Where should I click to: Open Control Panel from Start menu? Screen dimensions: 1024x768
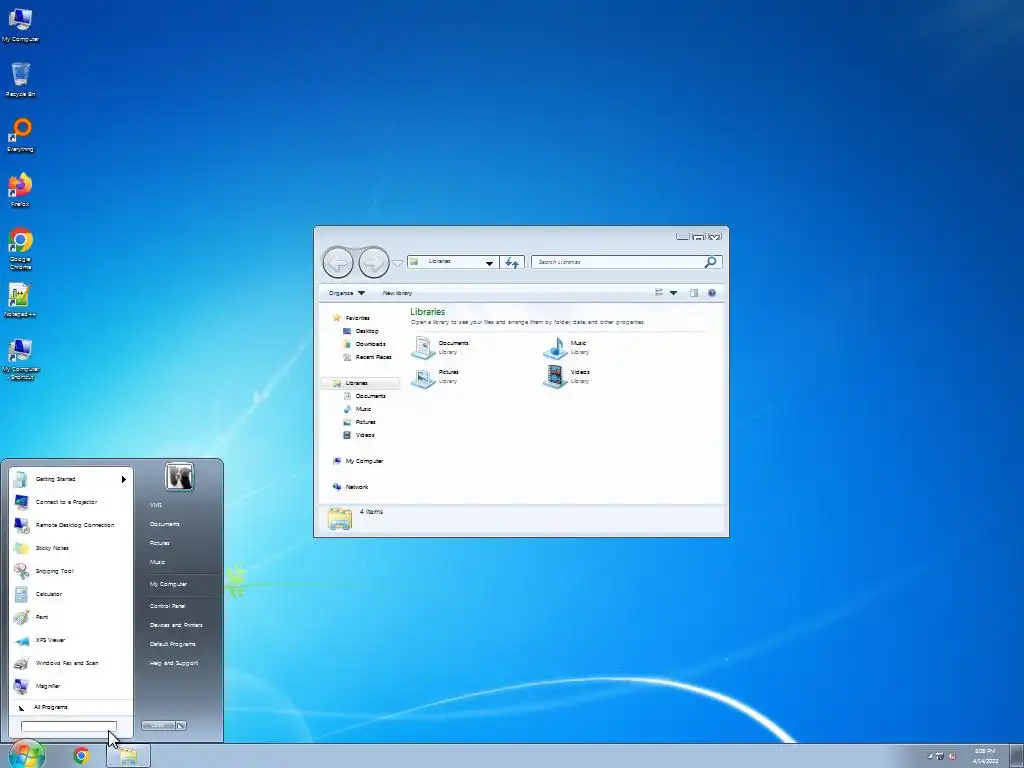pos(167,607)
